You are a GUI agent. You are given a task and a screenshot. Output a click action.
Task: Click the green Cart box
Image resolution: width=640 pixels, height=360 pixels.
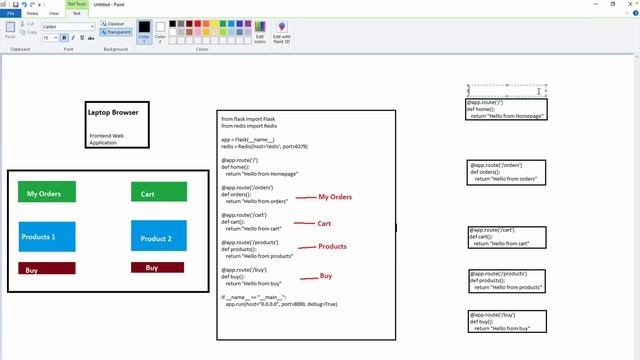coord(159,191)
